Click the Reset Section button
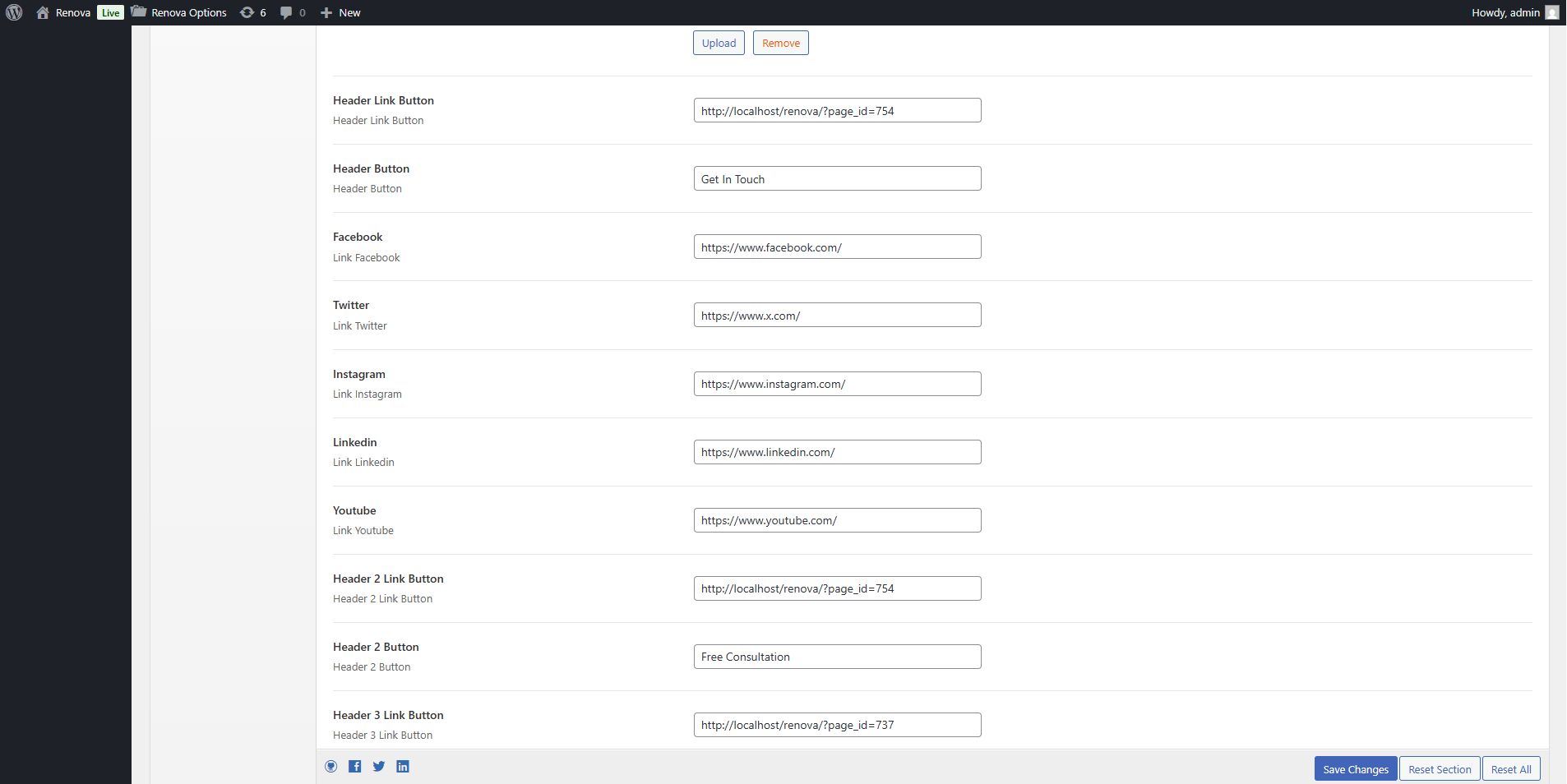The height and width of the screenshot is (784, 1567). click(1439, 769)
